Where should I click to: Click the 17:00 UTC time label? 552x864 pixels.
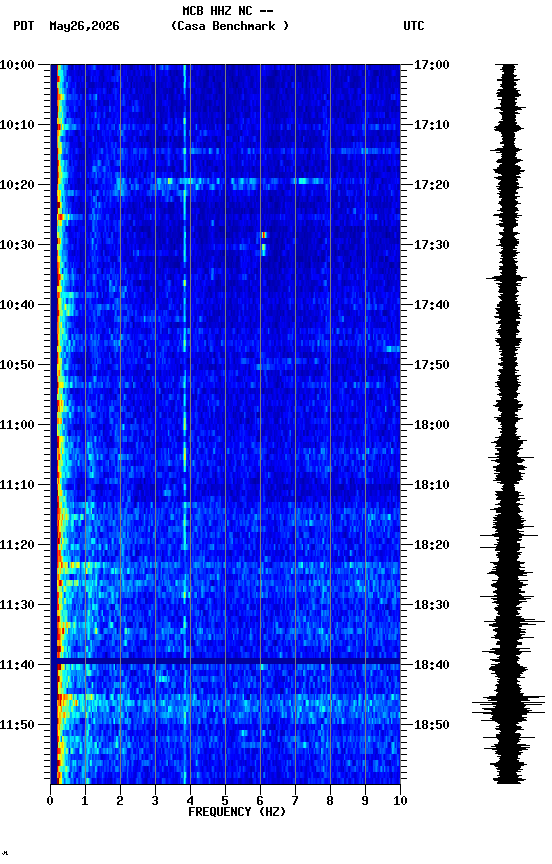coord(432,65)
